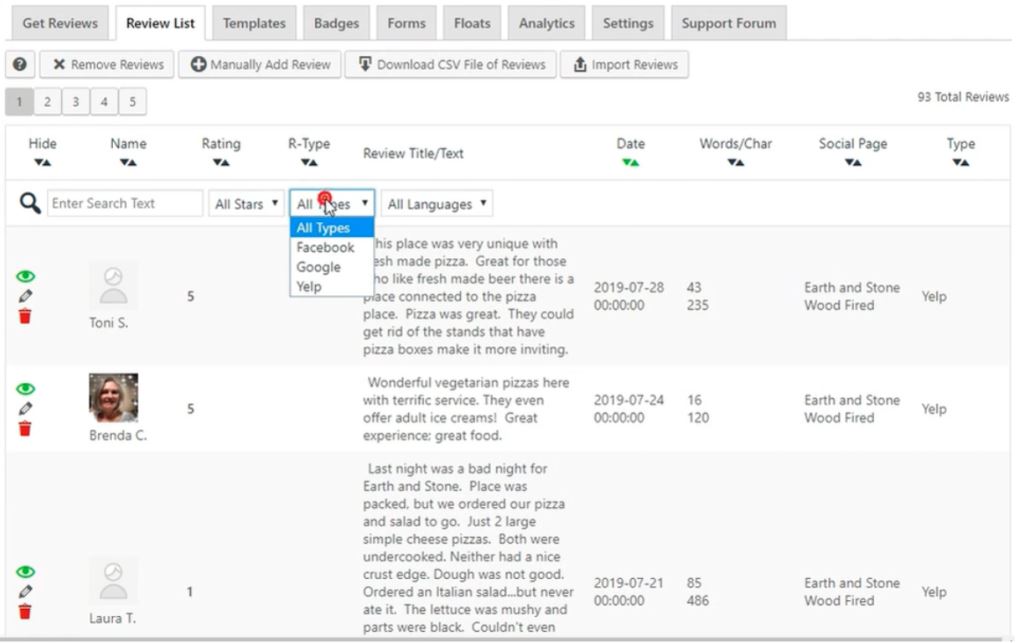
Task: Click the help question mark icon
Action: (19, 64)
